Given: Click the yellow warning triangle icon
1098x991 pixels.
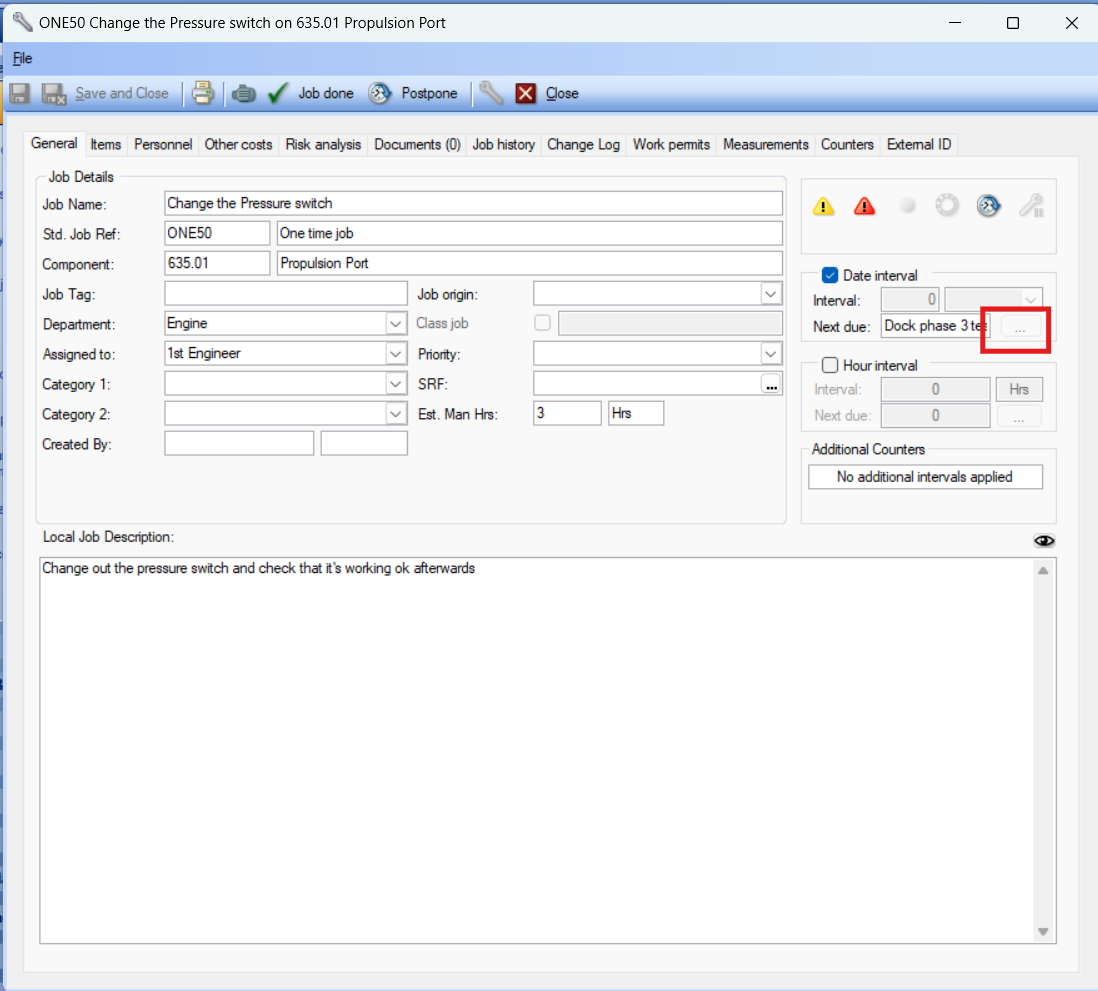Looking at the screenshot, I should [x=823, y=206].
